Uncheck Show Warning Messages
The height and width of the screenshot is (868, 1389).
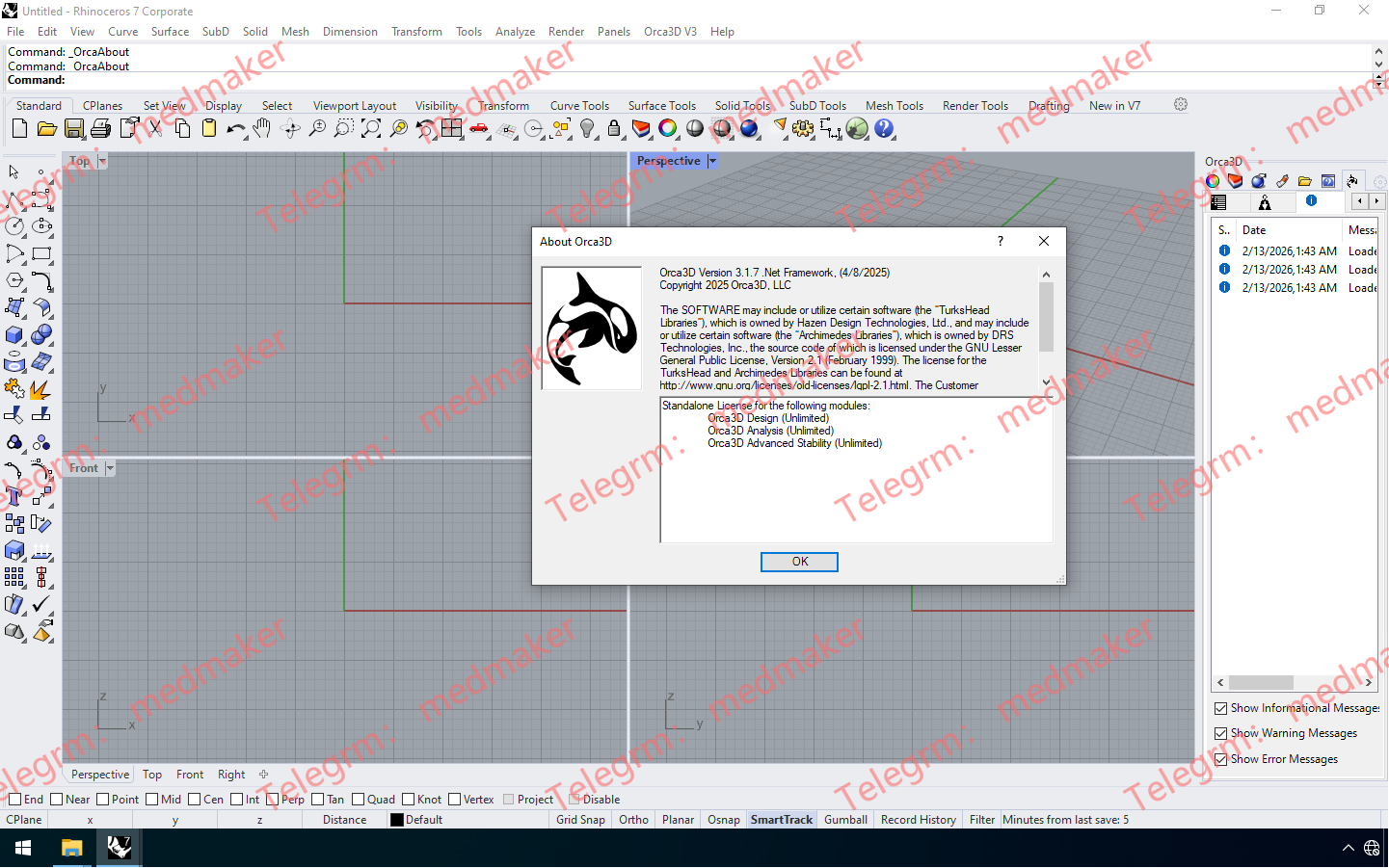click(1220, 733)
